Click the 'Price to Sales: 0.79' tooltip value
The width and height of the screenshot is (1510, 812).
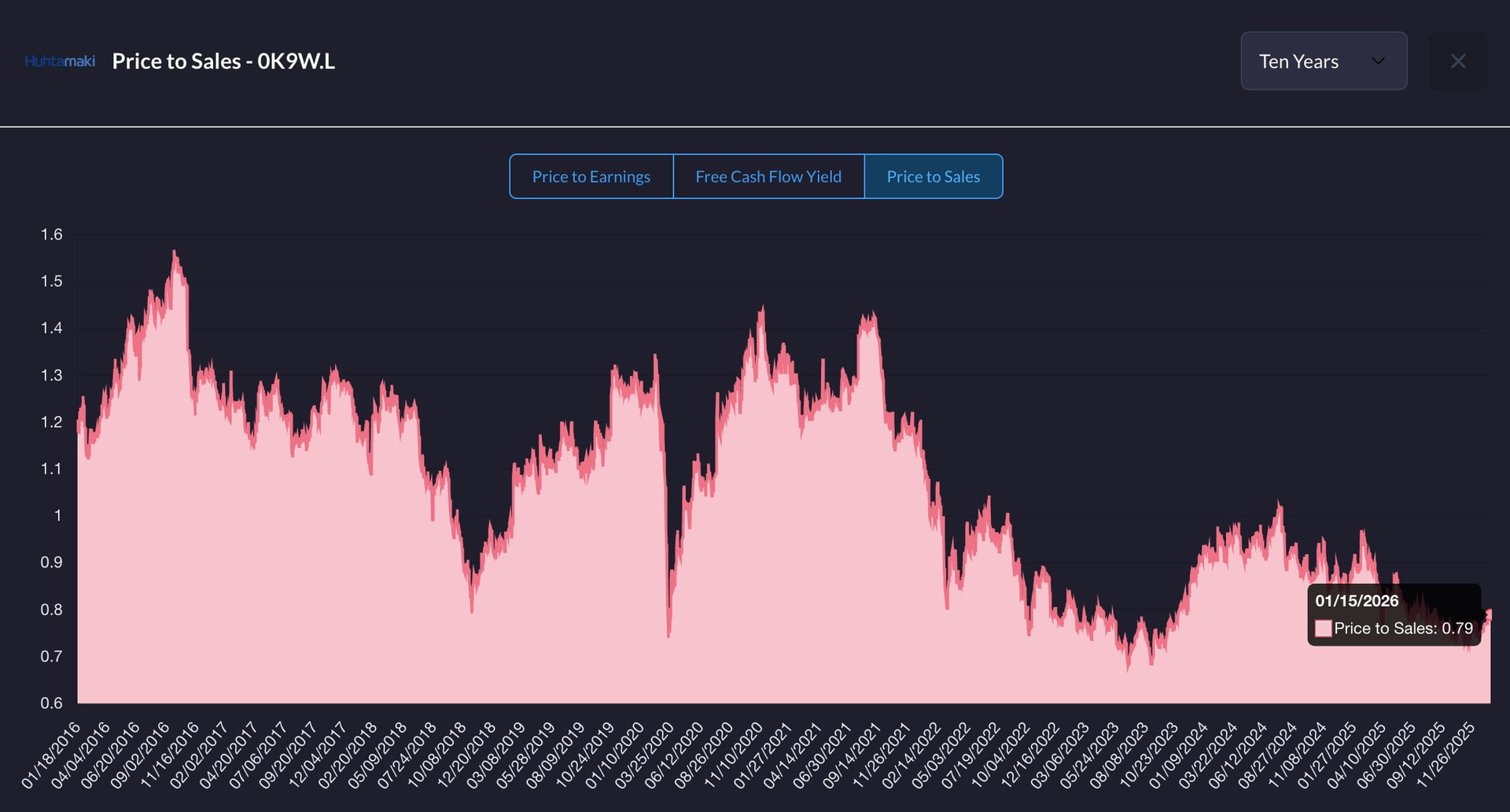pos(1403,628)
